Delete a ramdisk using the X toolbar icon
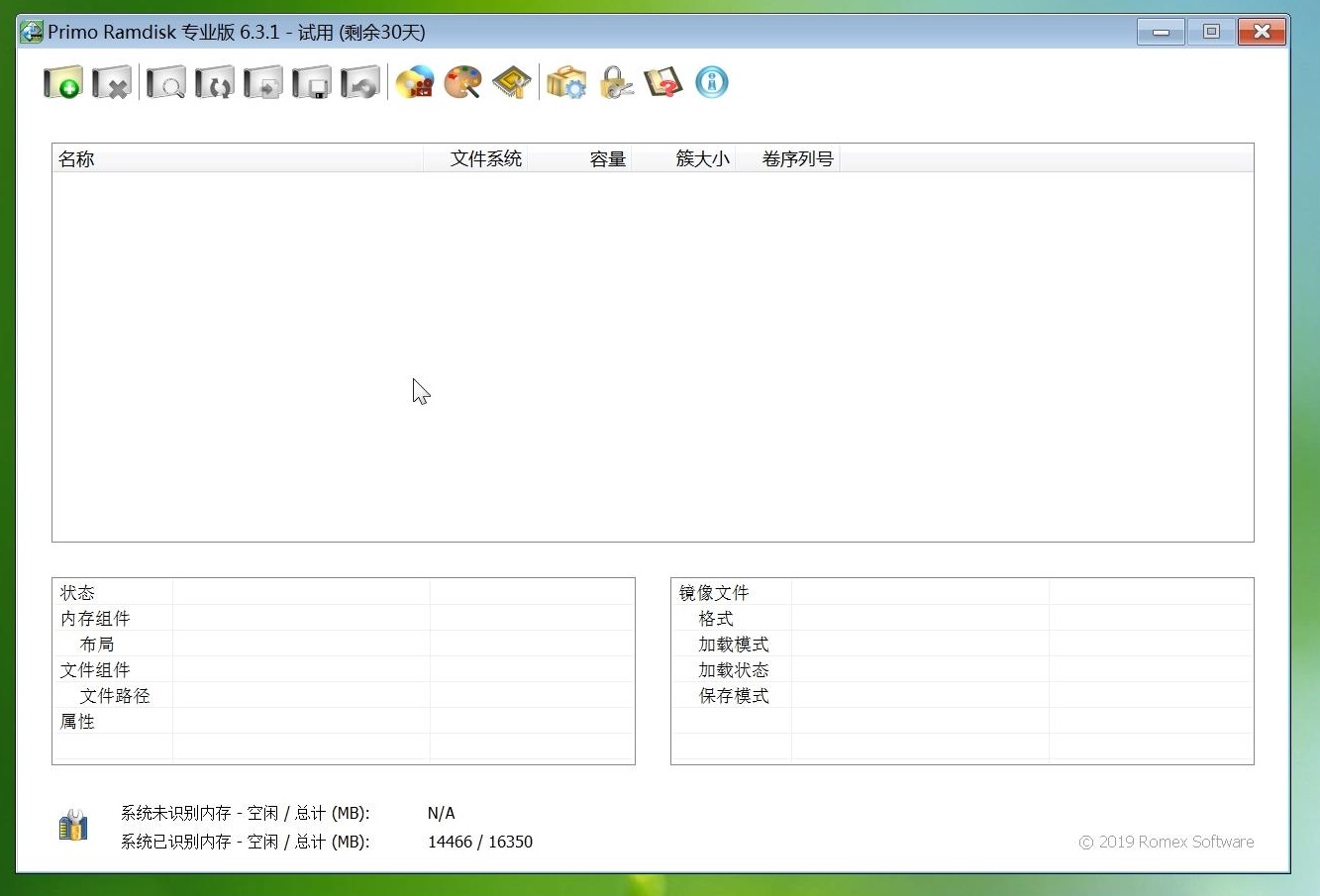1320x896 pixels. tap(112, 82)
